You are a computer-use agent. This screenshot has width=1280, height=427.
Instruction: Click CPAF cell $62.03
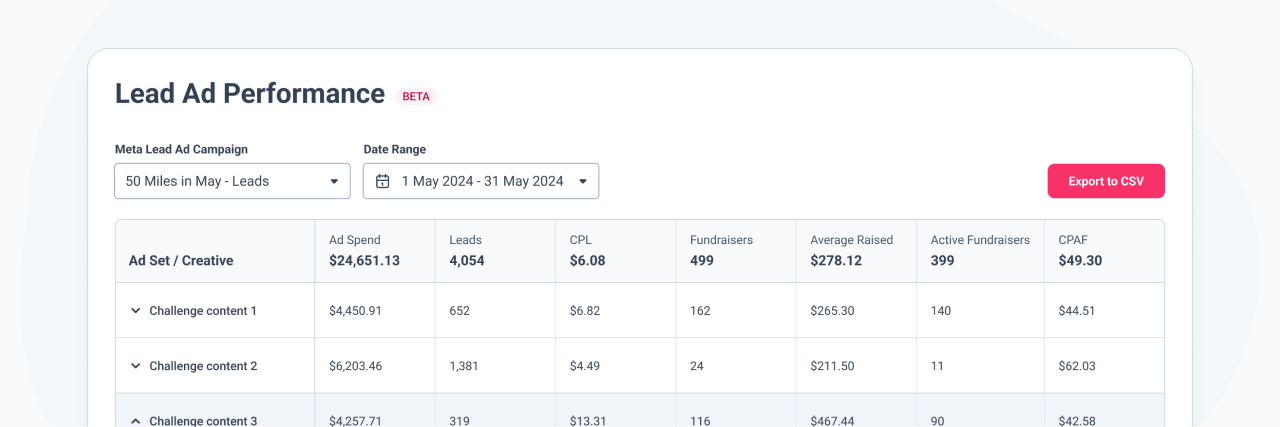(1077, 366)
